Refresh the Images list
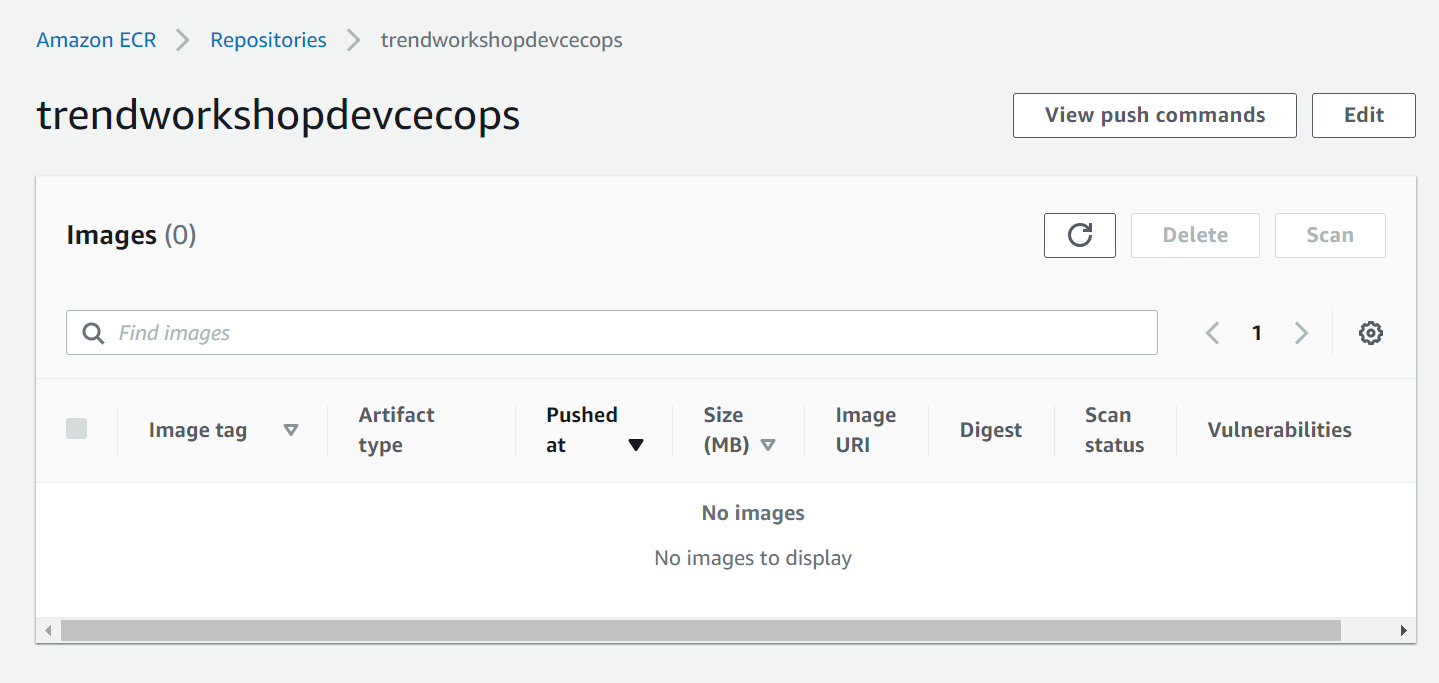Image resolution: width=1439 pixels, height=683 pixels. tap(1079, 235)
